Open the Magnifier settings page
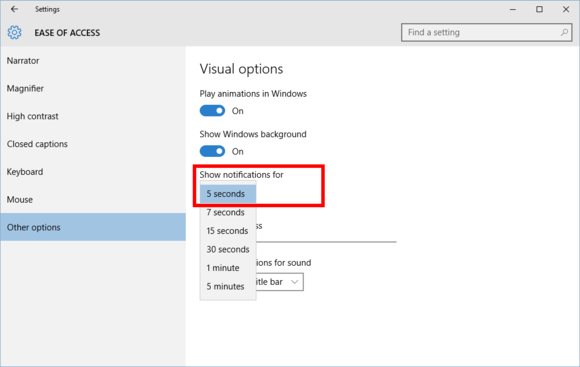The width and height of the screenshot is (580, 367). 93,88
